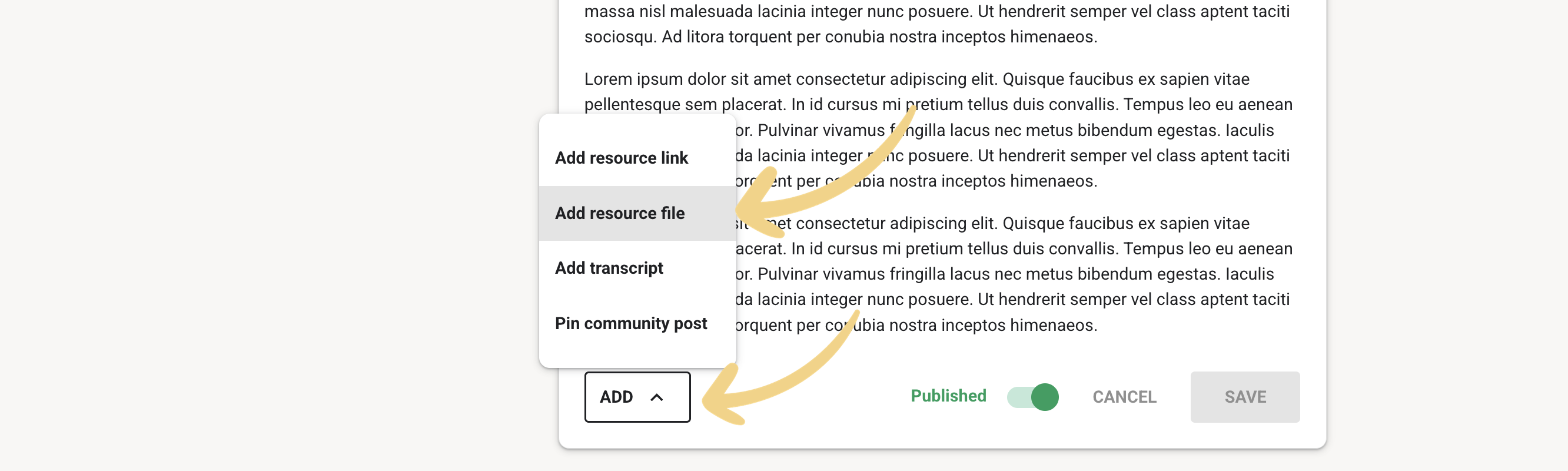The height and width of the screenshot is (471, 1568).
Task: Toggle the Published switch off
Action: pos(1032,397)
